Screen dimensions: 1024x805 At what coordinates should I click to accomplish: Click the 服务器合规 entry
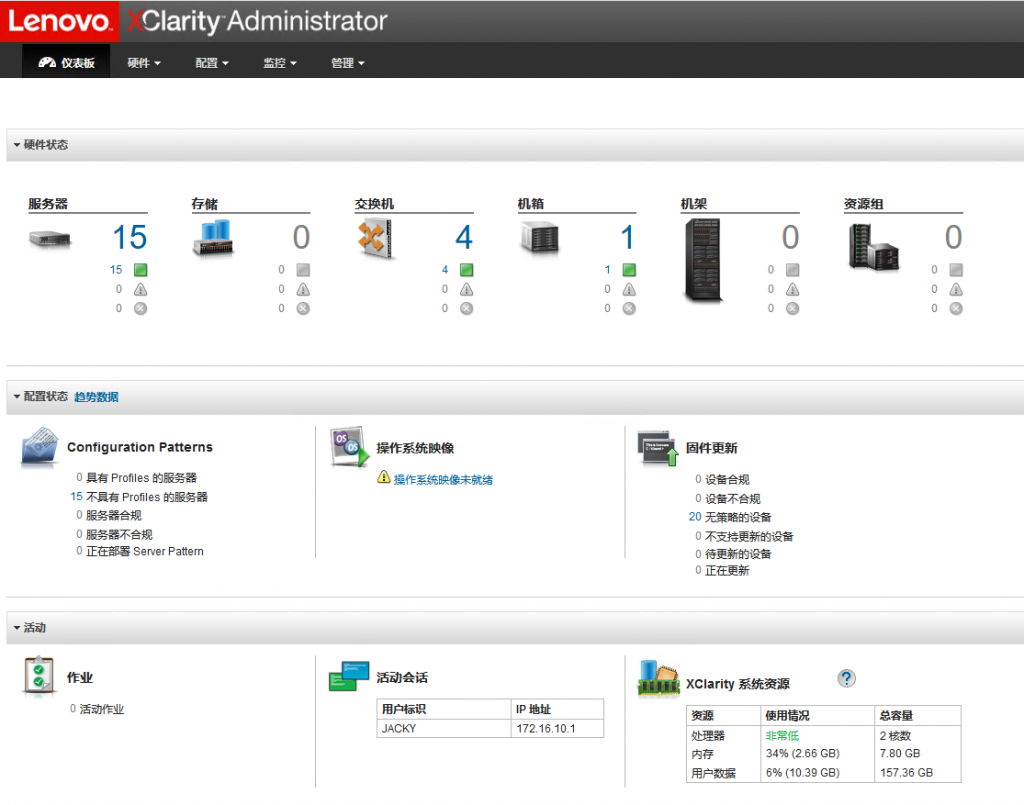click(x=109, y=515)
